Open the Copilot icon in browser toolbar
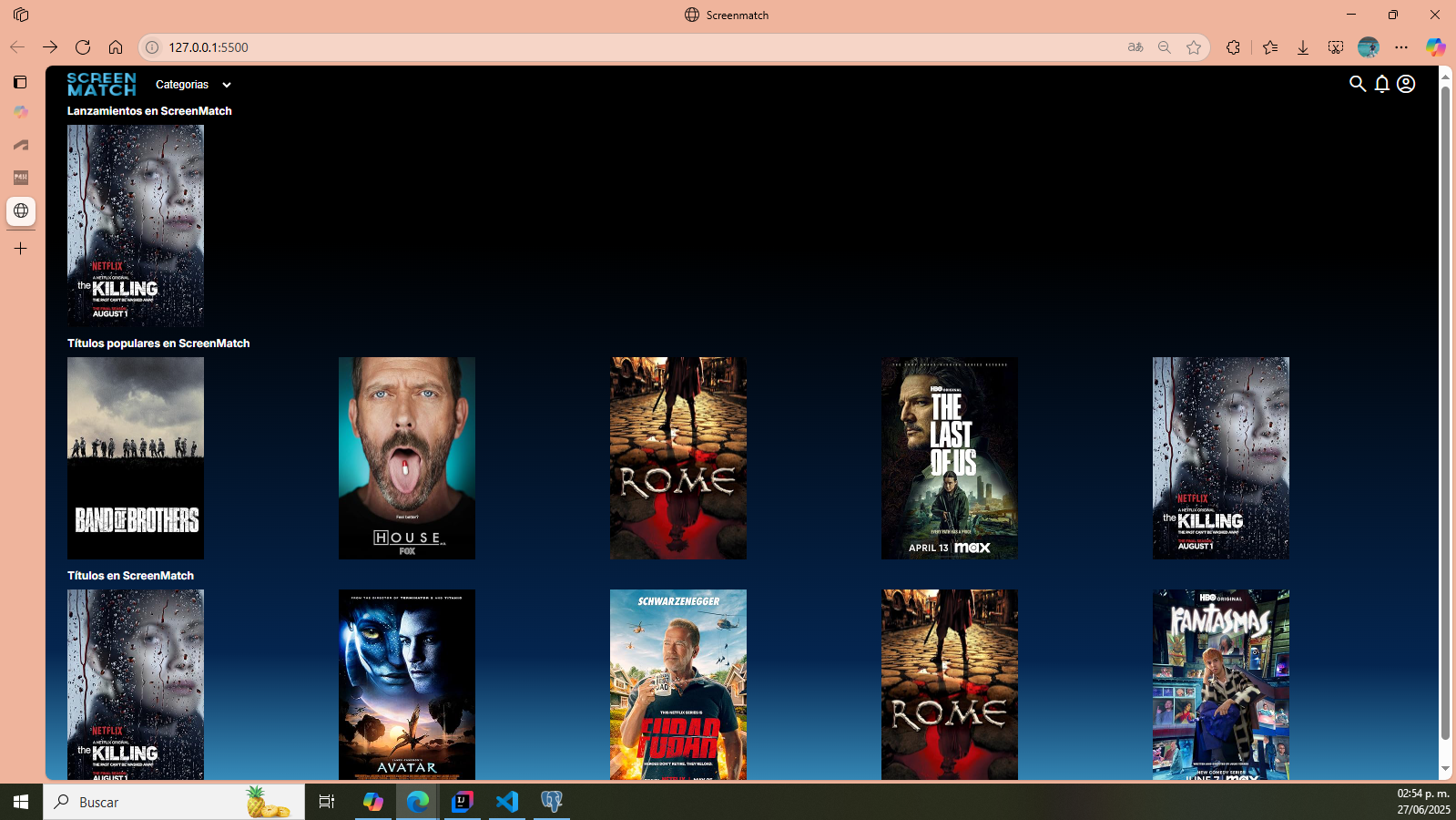This screenshot has height=820, width=1456. coord(1436,47)
